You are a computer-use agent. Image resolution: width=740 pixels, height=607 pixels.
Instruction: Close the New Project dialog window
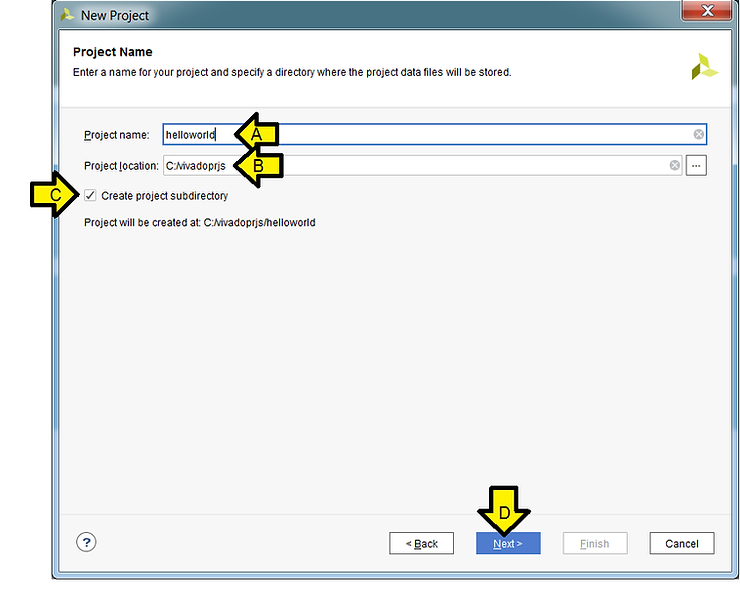708,11
